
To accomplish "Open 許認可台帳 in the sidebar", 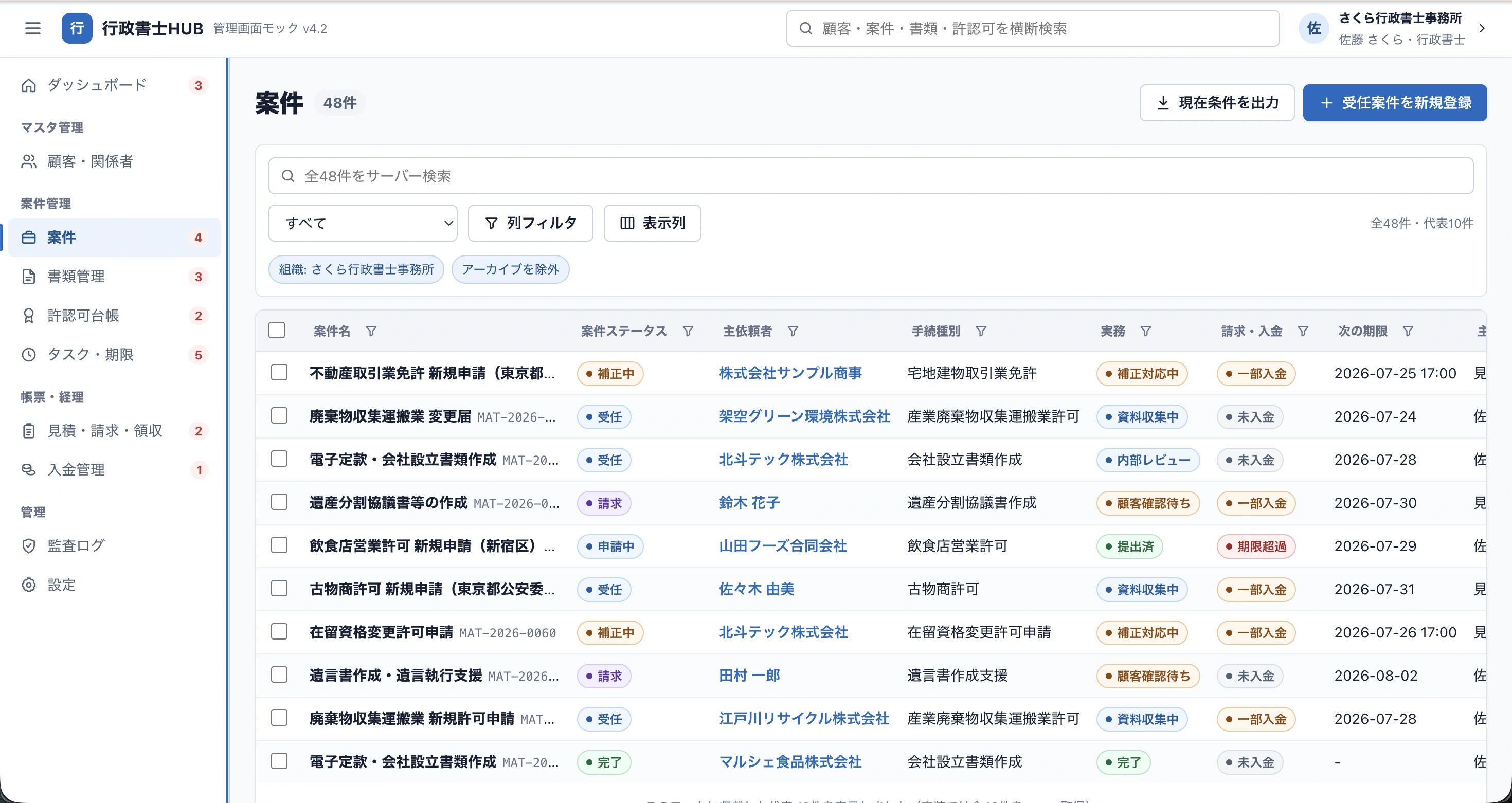I will tap(114, 316).
